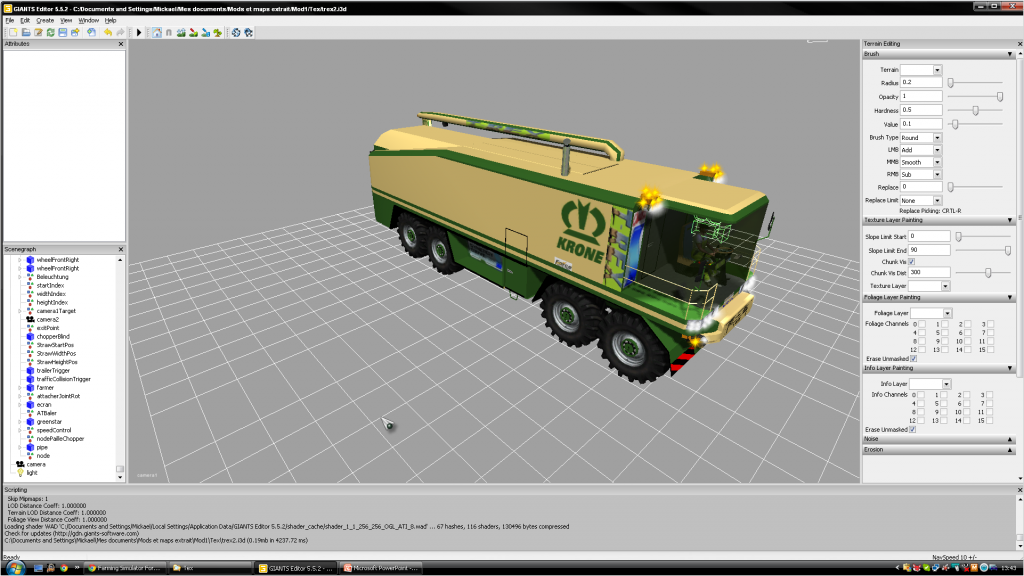Open the RMB Sub dropdown
Image resolution: width=1024 pixels, height=576 pixels.
937,174
